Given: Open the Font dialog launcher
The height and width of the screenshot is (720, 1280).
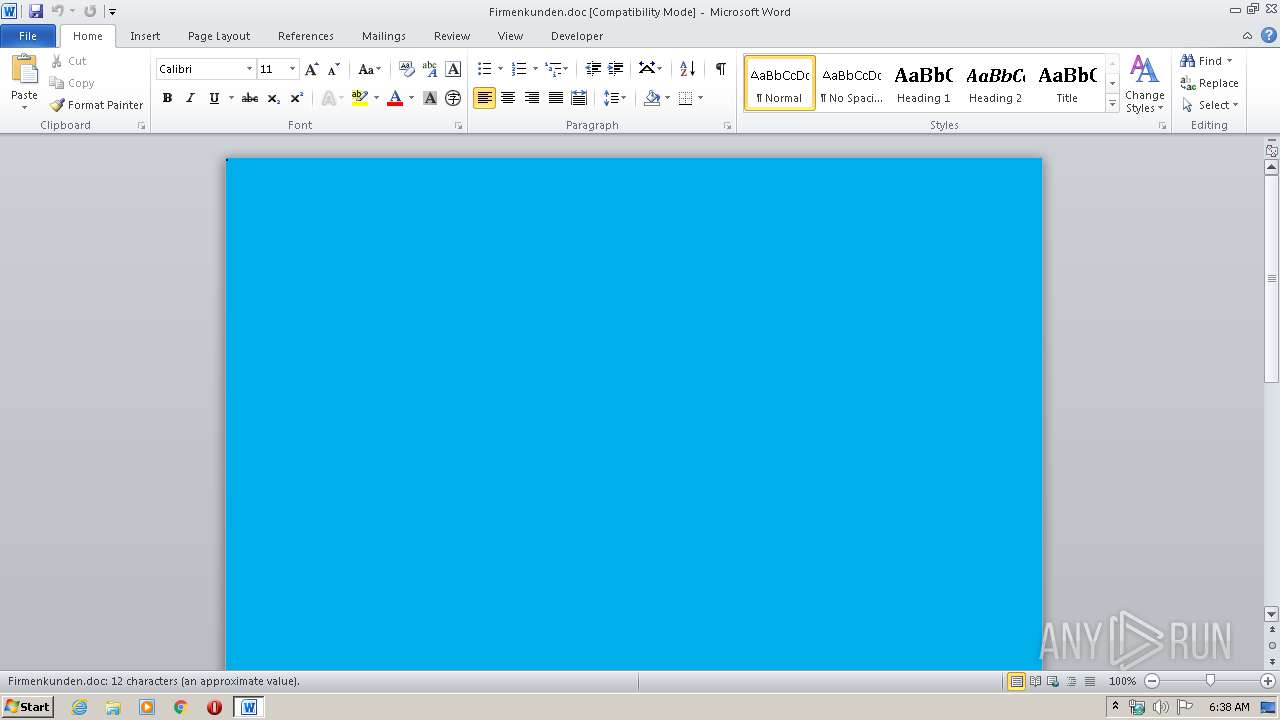Looking at the screenshot, I should (459, 126).
